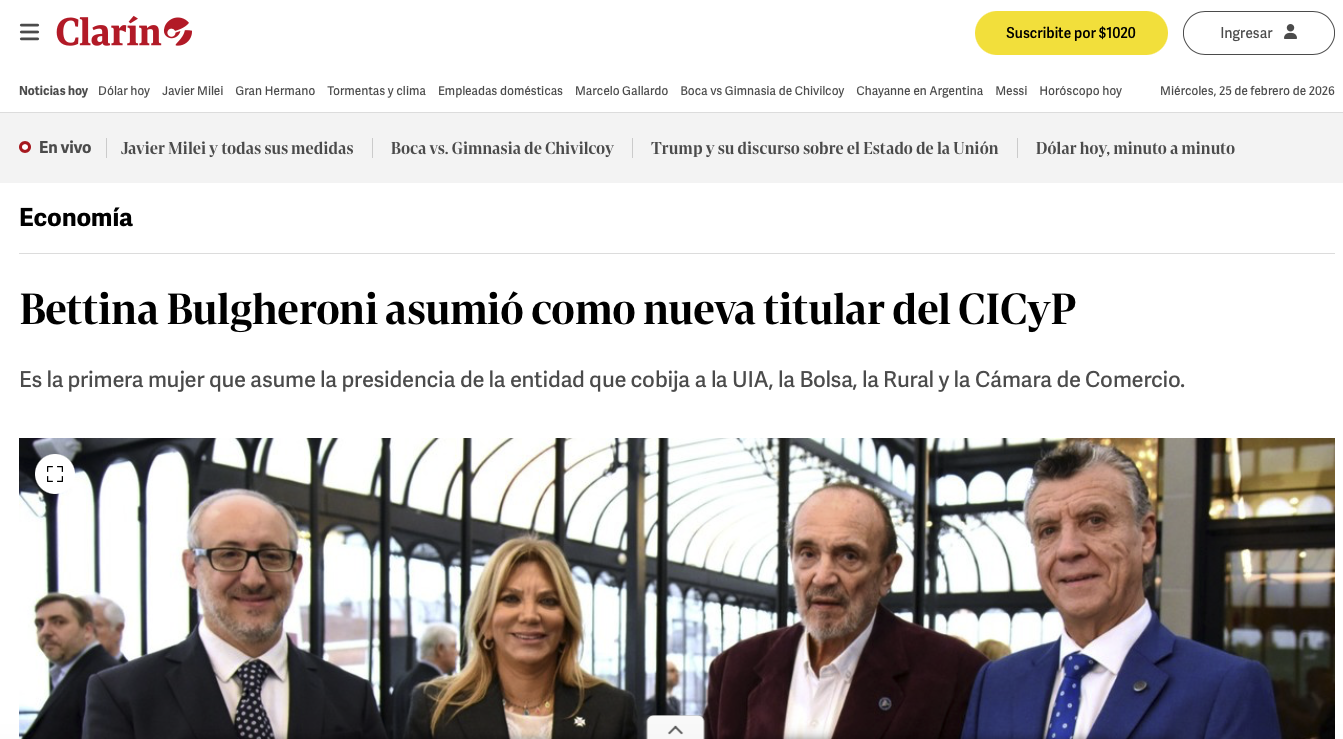The height and width of the screenshot is (739, 1343).
Task: Open live Javier Milei y todas sus medidas
Action: click(237, 148)
